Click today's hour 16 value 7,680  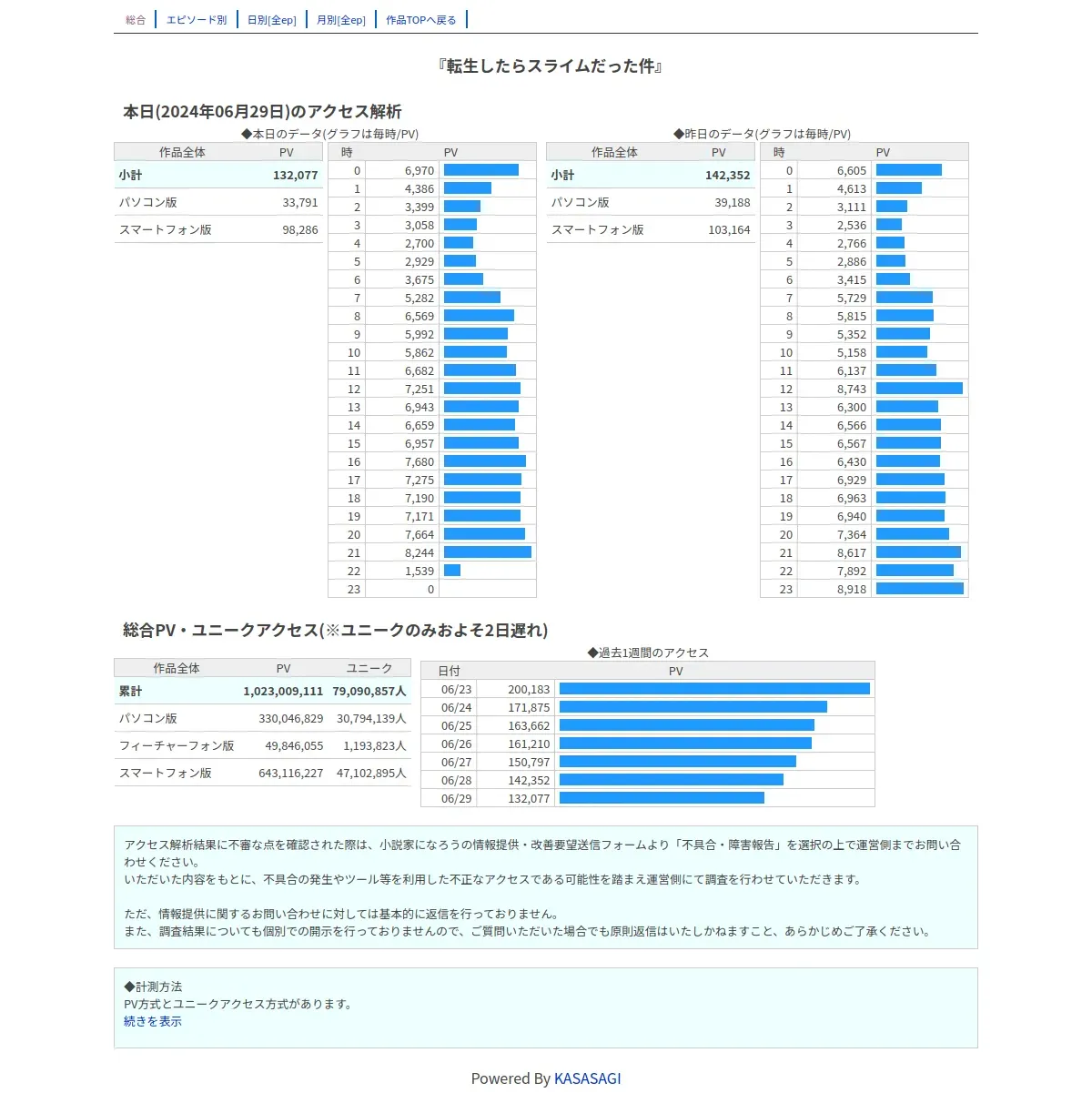(x=420, y=461)
